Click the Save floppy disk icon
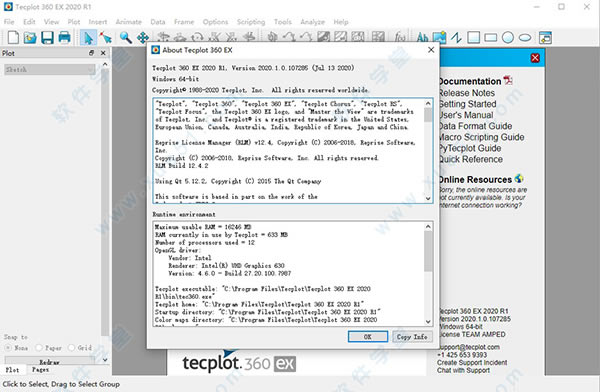This screenshot has width=600, height=392. coord(47,38)
